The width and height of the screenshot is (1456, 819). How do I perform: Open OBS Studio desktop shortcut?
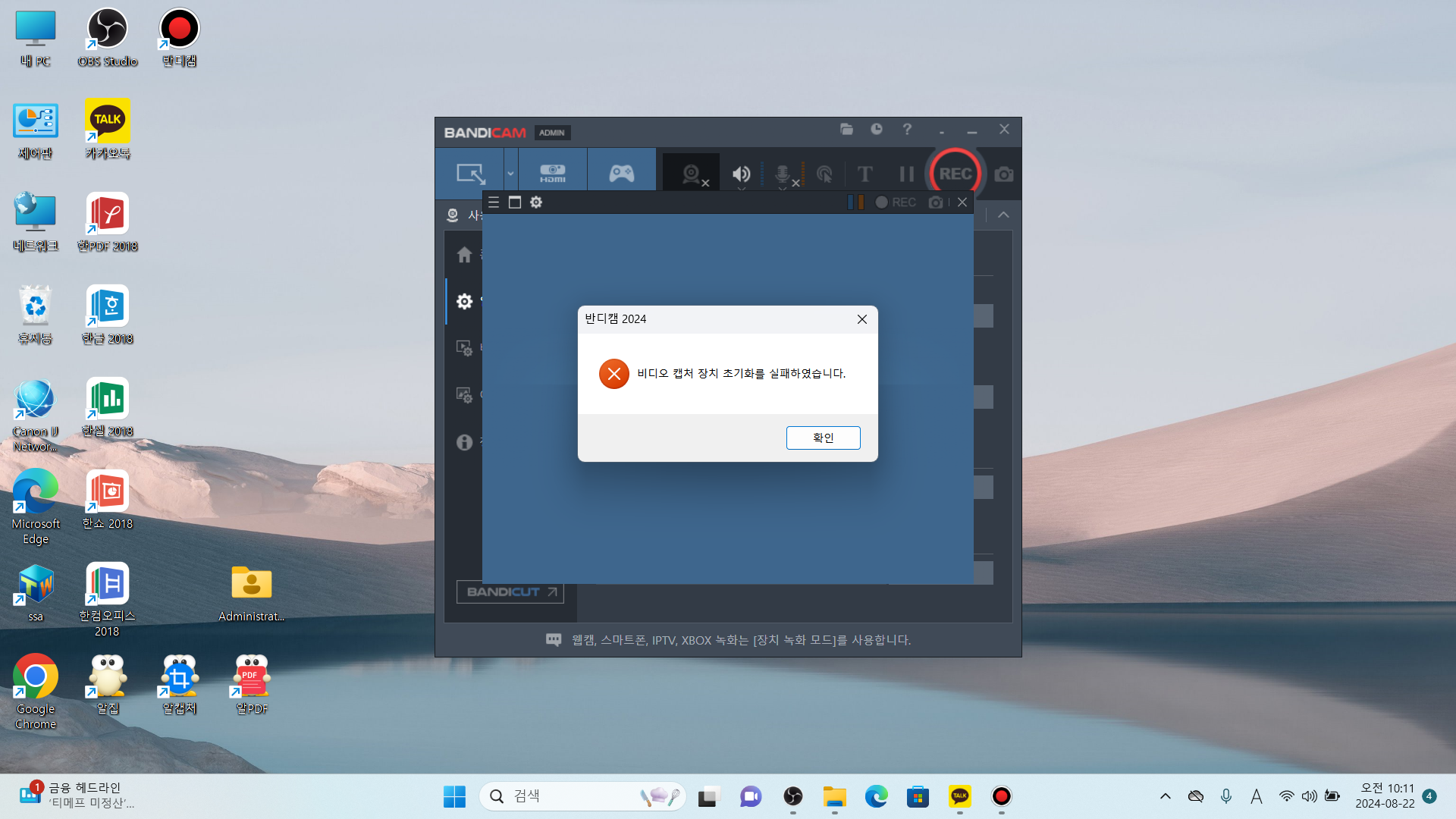point(108,39)
